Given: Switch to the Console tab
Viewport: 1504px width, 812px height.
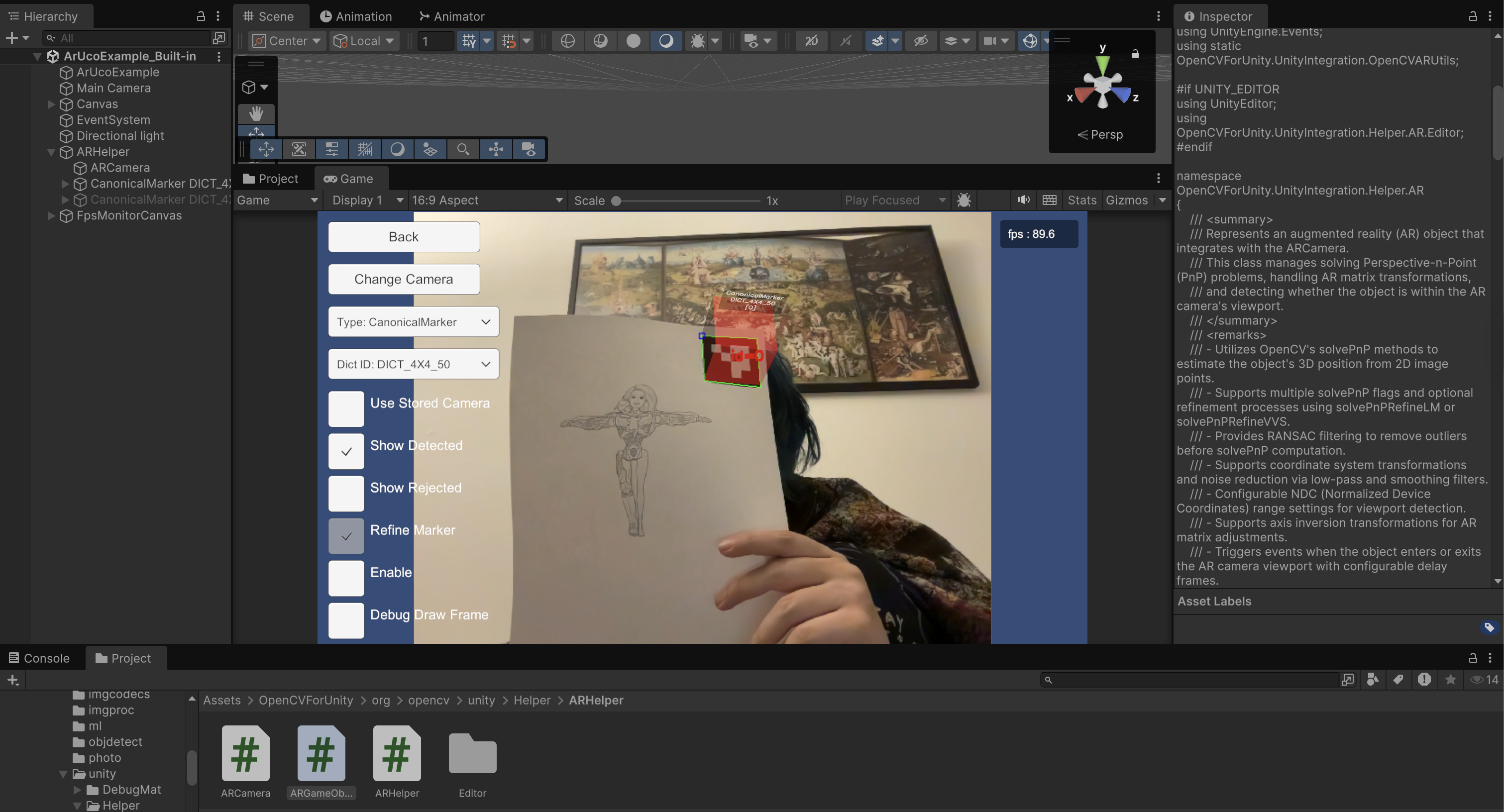Looking at the screenshot, I should pyautogui.click(x=40, y=658).
